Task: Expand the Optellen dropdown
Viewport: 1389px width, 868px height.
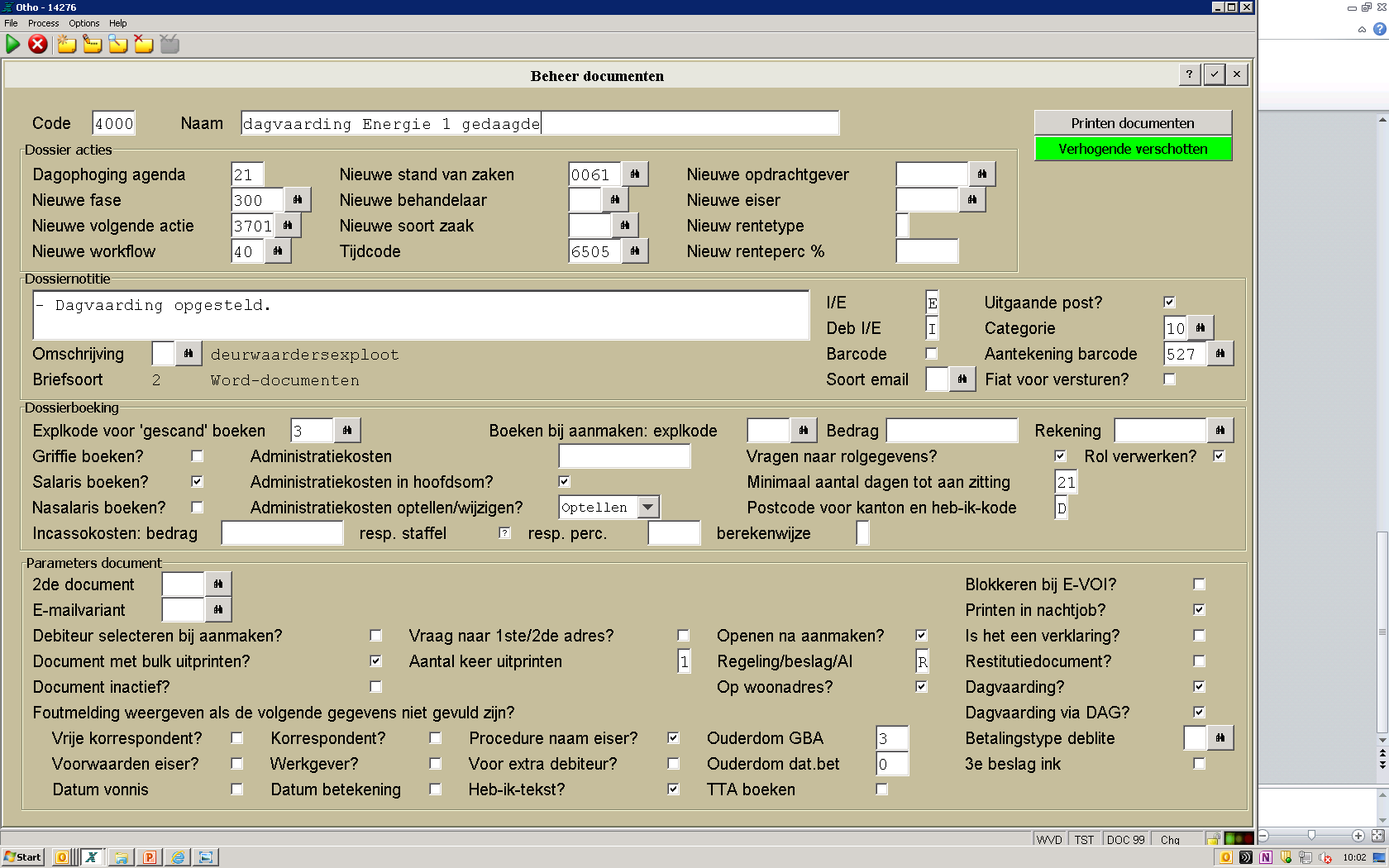Action: coord(648,508)
